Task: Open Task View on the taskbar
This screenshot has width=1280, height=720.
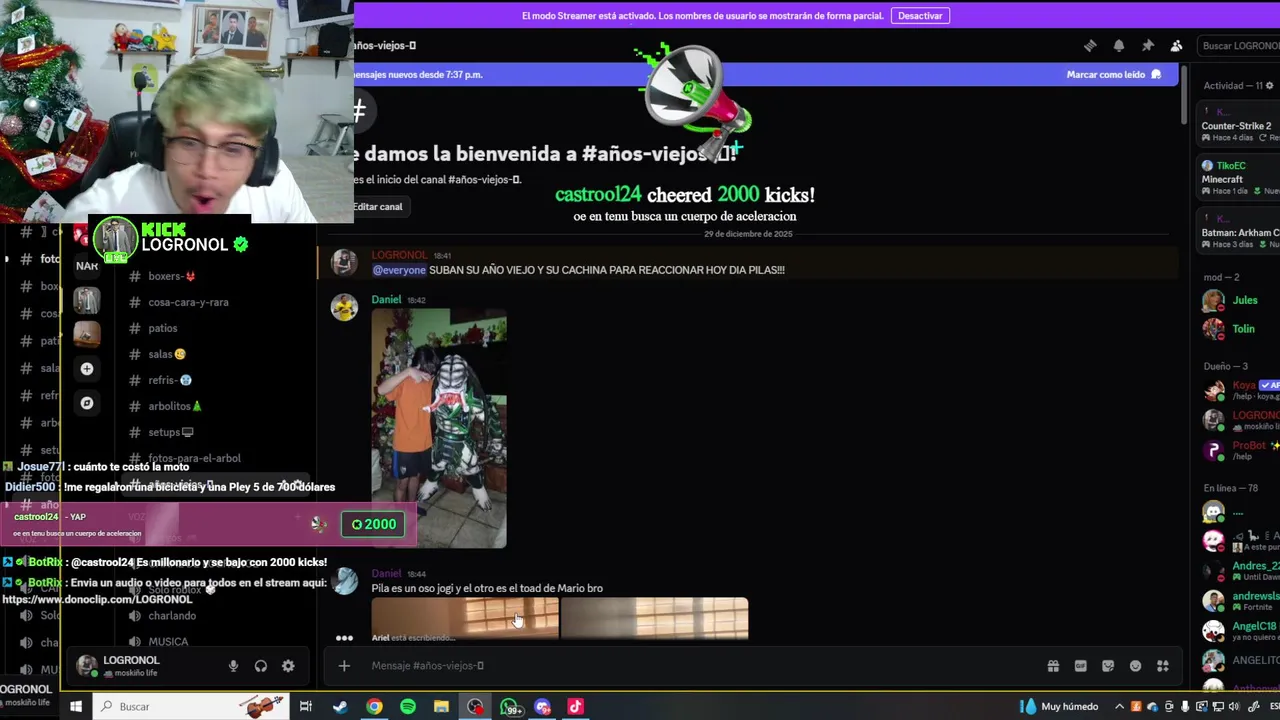Action: [306, 707]
